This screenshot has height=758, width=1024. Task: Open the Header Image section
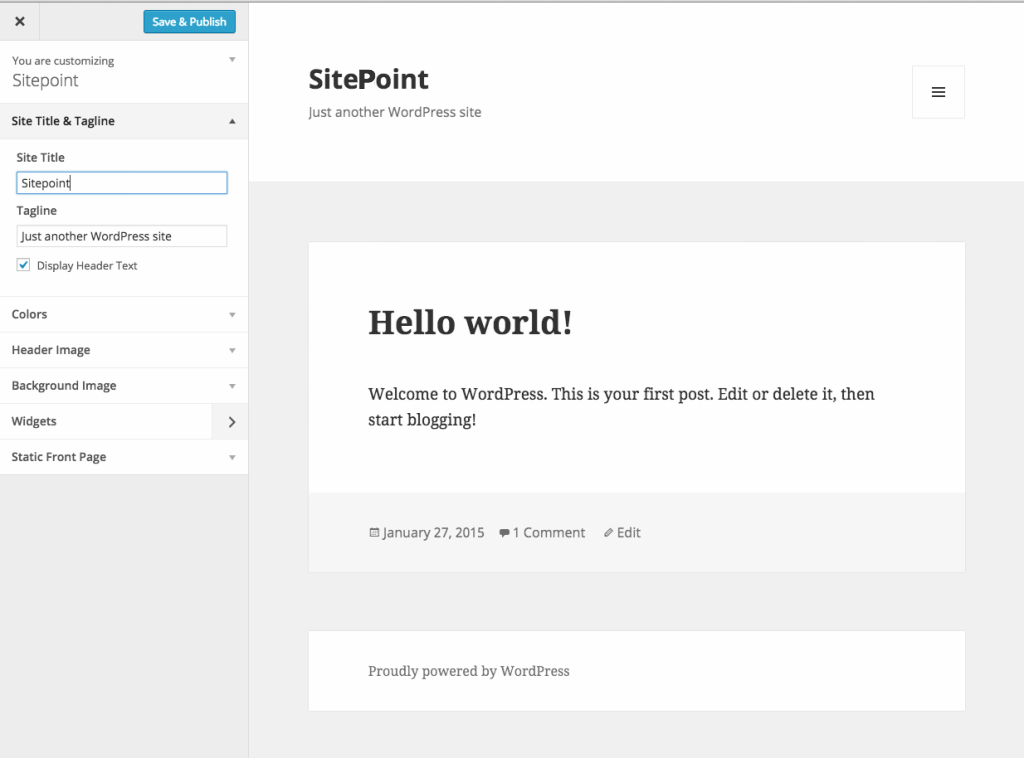(124, 350)
